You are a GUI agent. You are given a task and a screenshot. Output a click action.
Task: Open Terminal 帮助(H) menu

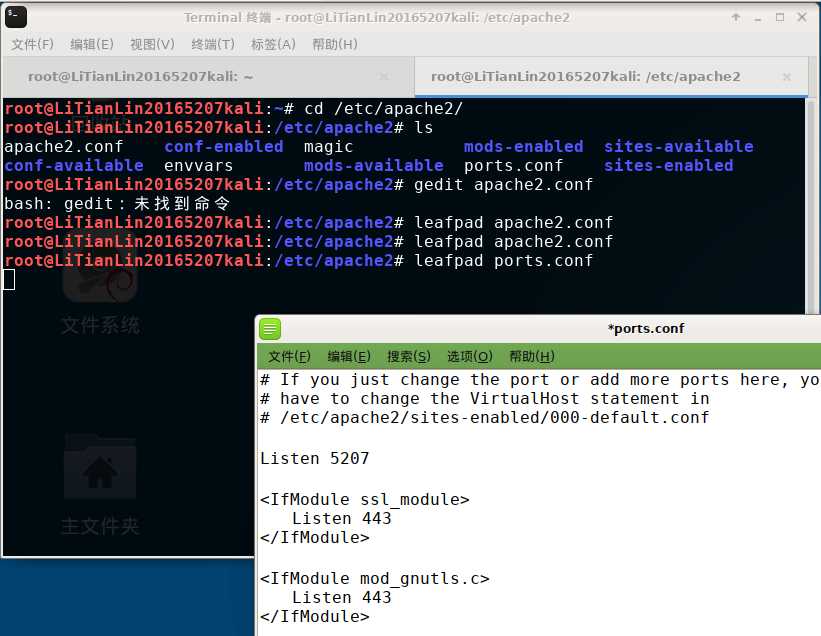(335, 44)
